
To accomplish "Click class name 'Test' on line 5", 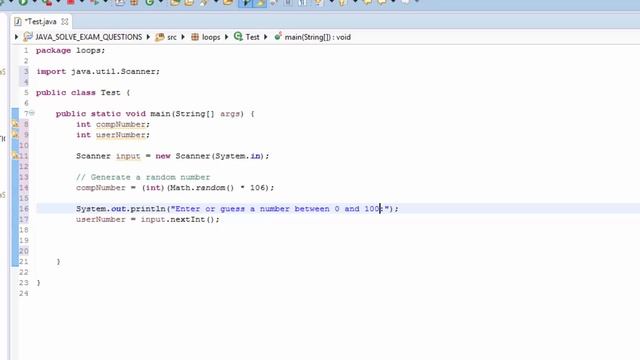I will click(111, 93).
